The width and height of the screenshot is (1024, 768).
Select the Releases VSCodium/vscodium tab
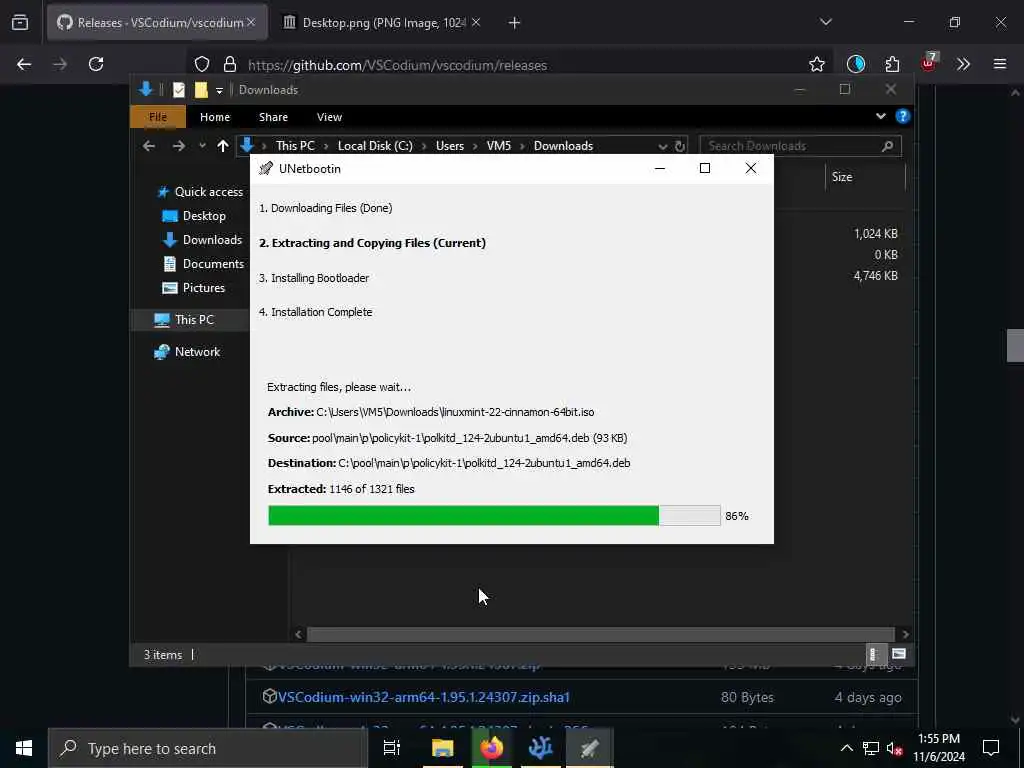(x=157, y=23)
